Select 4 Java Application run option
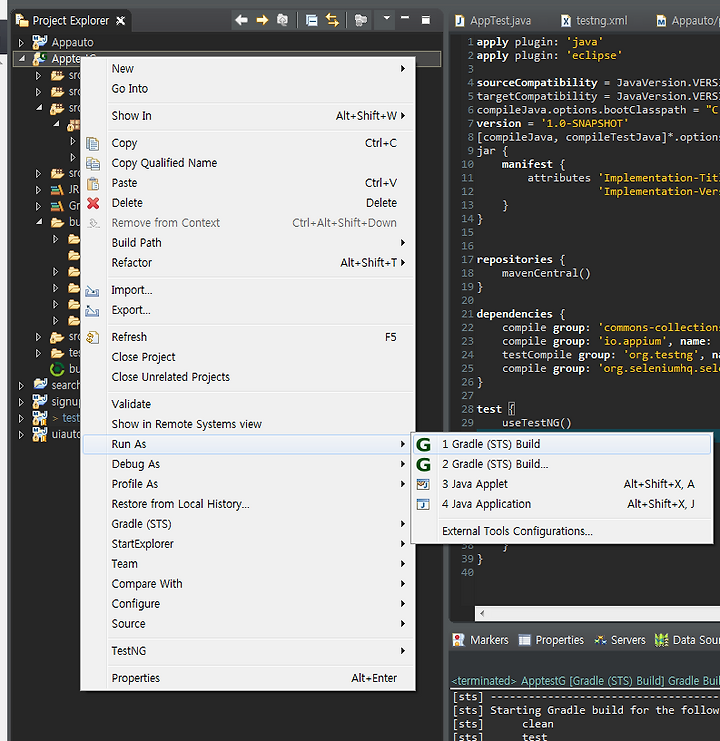 [562, 504]
